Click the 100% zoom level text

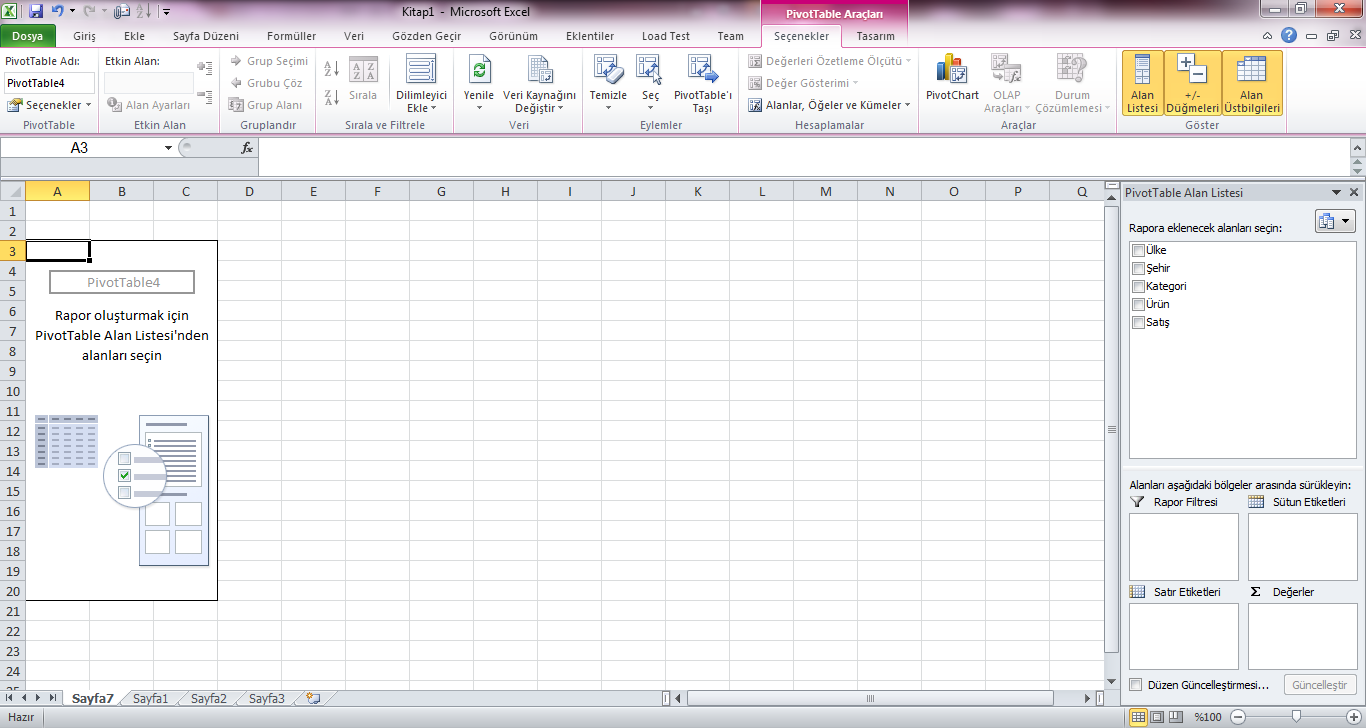coord(1209,717)
